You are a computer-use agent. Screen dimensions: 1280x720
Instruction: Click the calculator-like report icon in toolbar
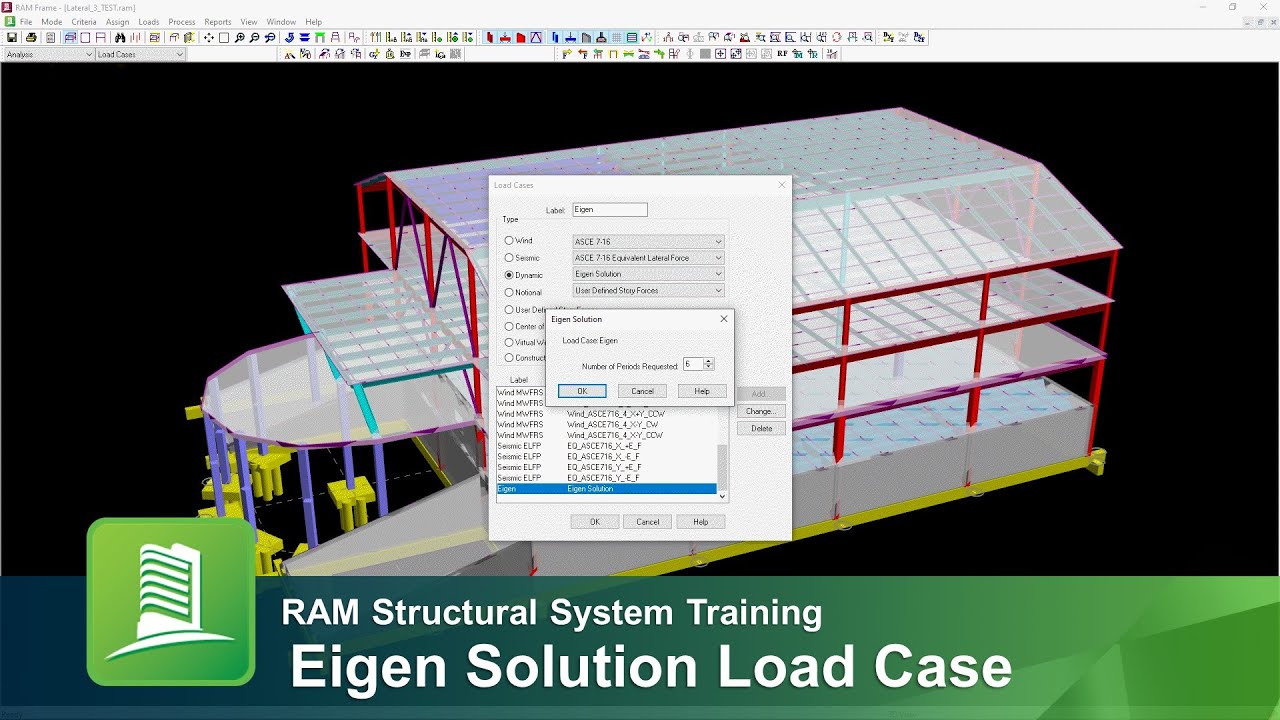pyautogui.click(x=50, y=37)
